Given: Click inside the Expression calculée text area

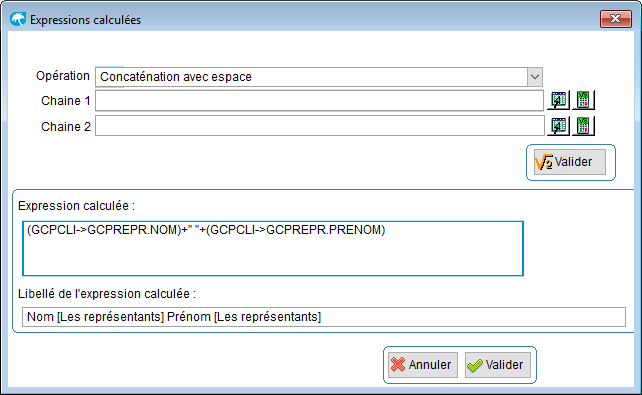Looking at the screenshot, I should 273,248.
